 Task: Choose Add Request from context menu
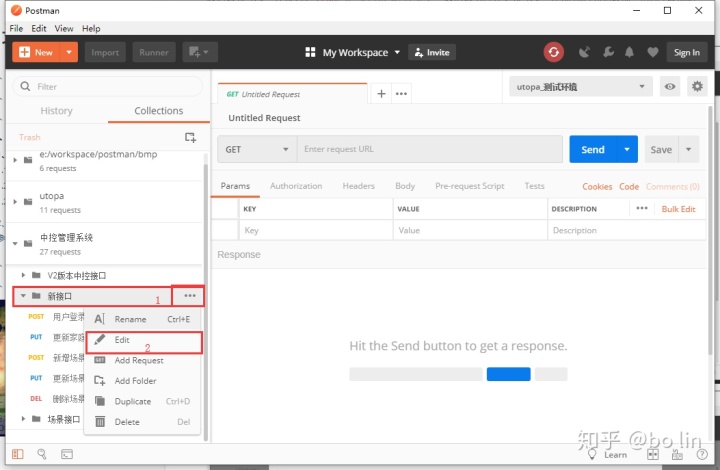pos(142,360)
